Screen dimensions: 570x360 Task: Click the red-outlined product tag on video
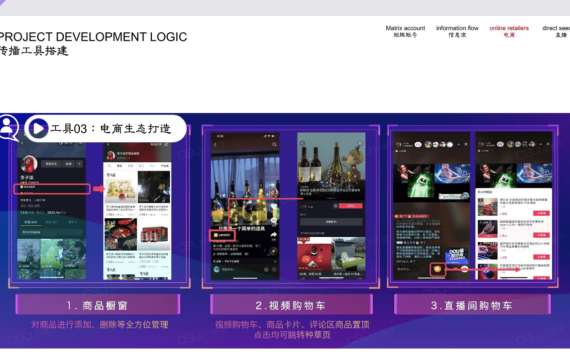[x=222, y=235]
